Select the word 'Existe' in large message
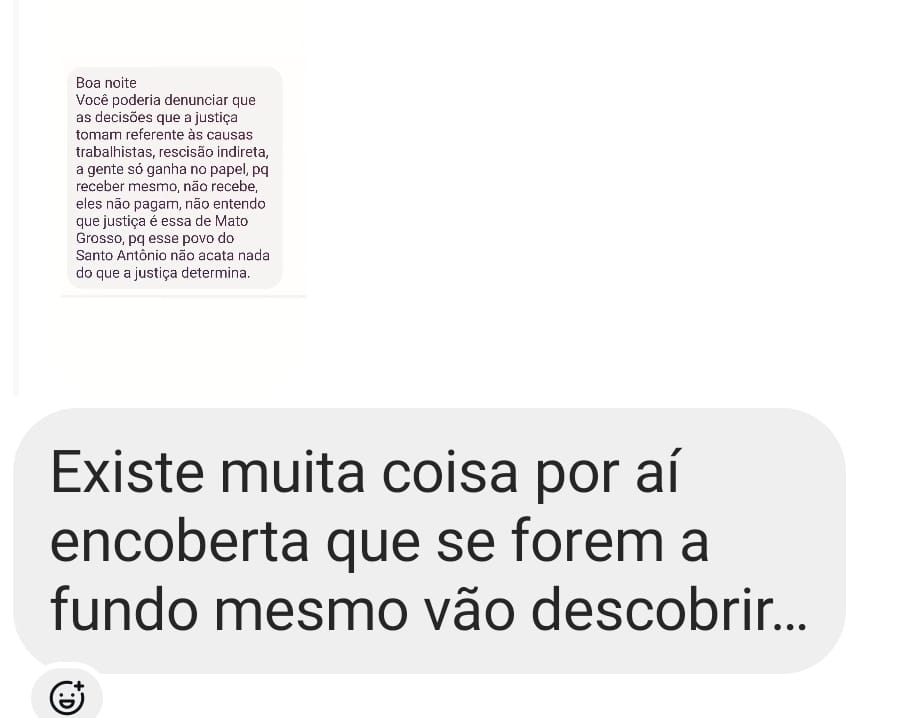Image resolution: width=920 pixels, height=718 pixels. tap(127, 472)
